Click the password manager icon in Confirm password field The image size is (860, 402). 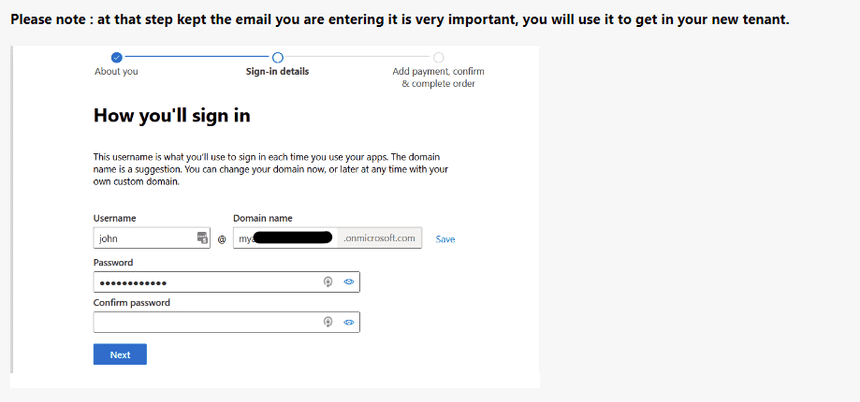(327, 322)
